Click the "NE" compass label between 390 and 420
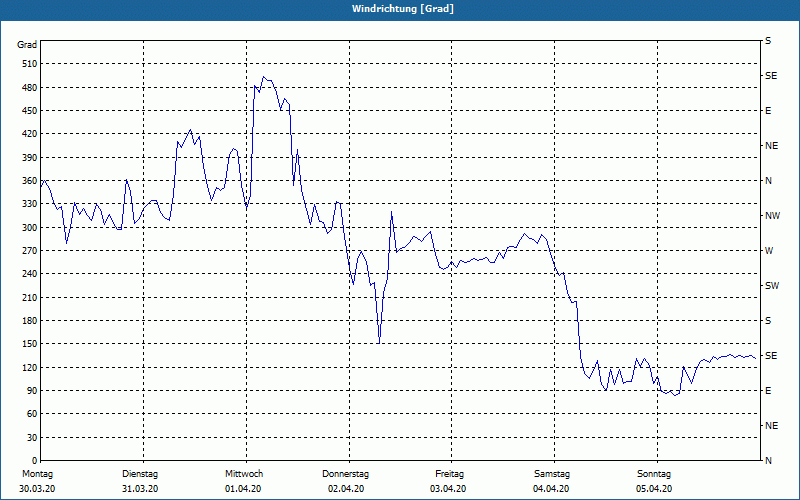800x500 pixels. point(771,146)
